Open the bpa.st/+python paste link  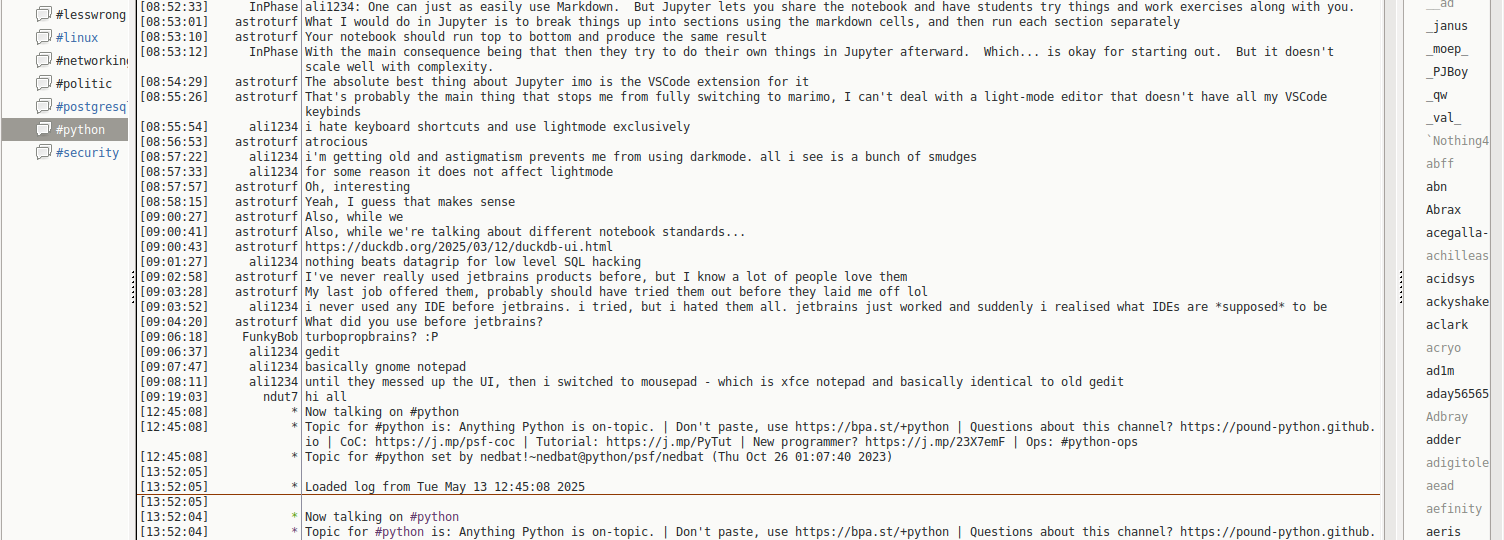tap(872, 427)
